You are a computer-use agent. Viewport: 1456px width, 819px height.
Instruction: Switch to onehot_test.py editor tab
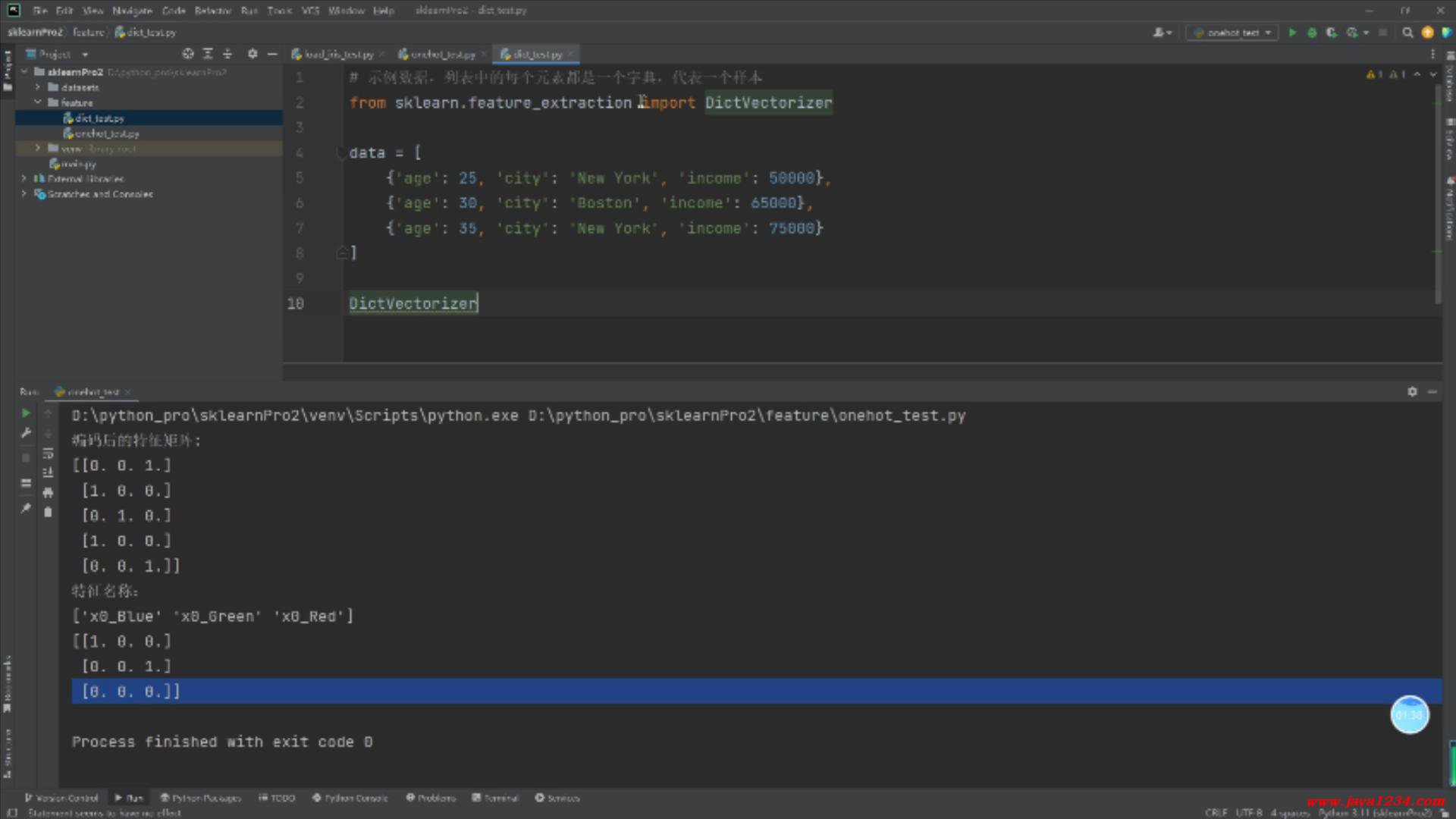tap(441, 55)
